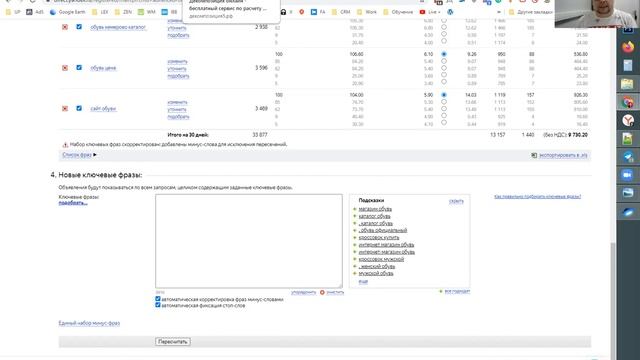Uncheck the 'обувь цена' phrase checkbox

(79, 67)
